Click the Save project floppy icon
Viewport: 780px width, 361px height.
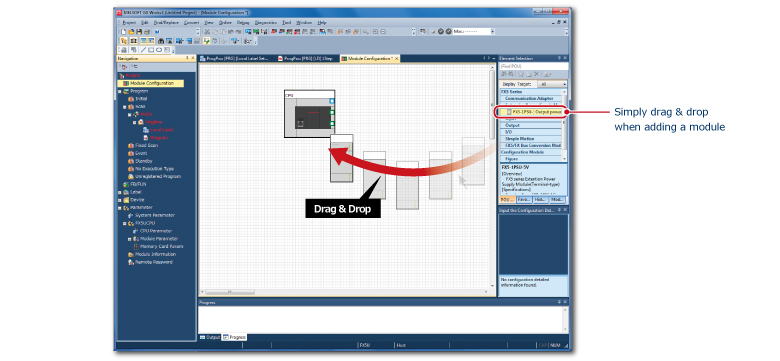(x=139, y=31)
